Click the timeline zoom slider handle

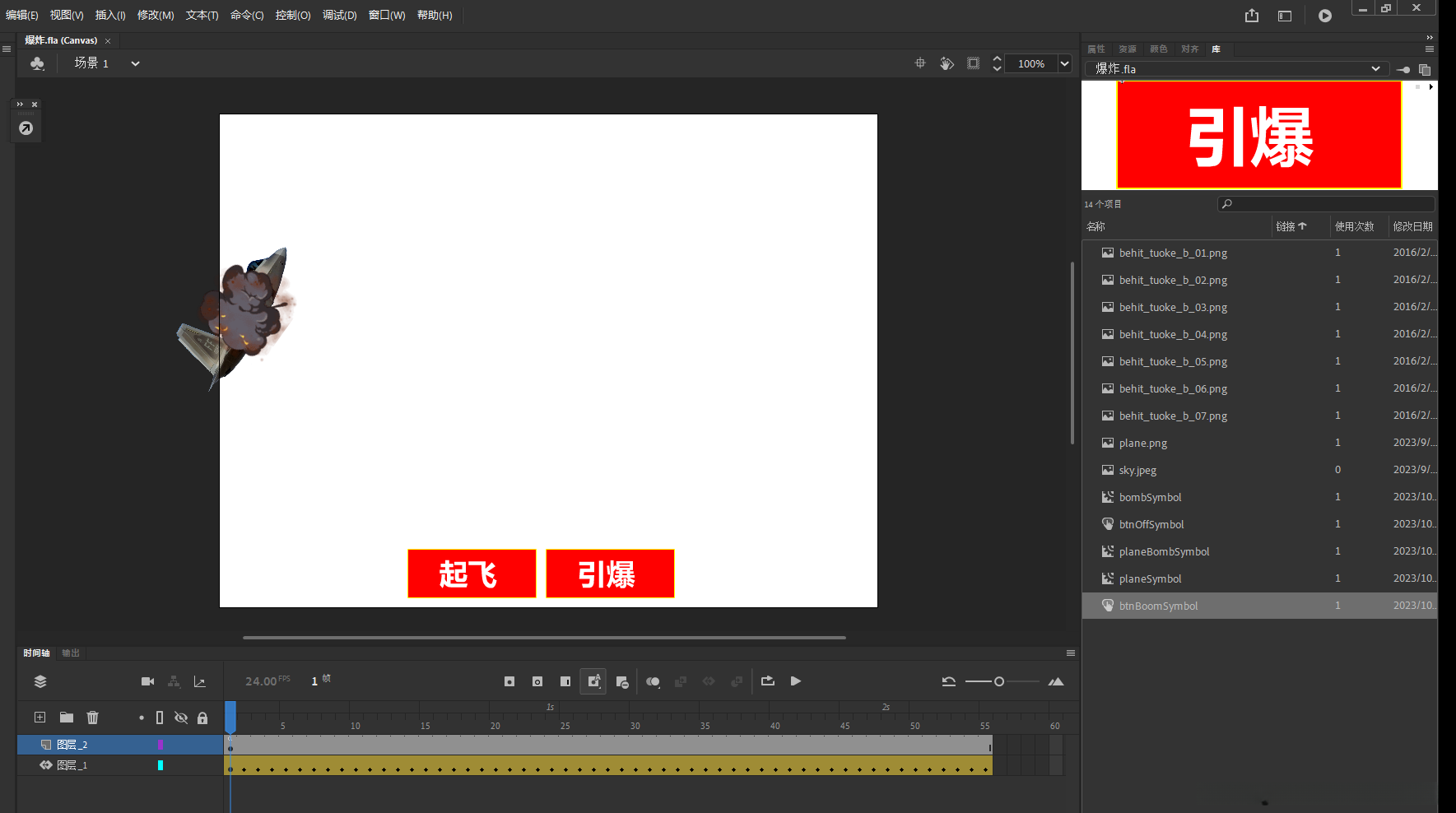click(999, 681)
